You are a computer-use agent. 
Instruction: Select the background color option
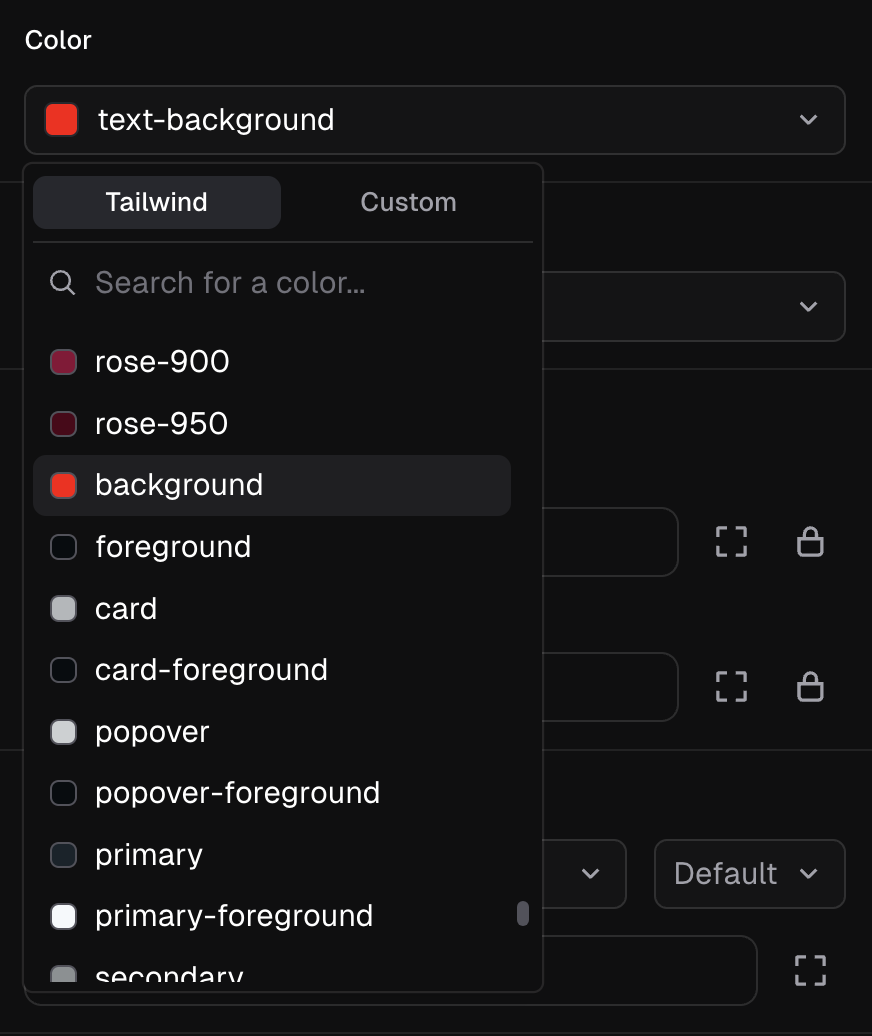(x=179, y=485)
